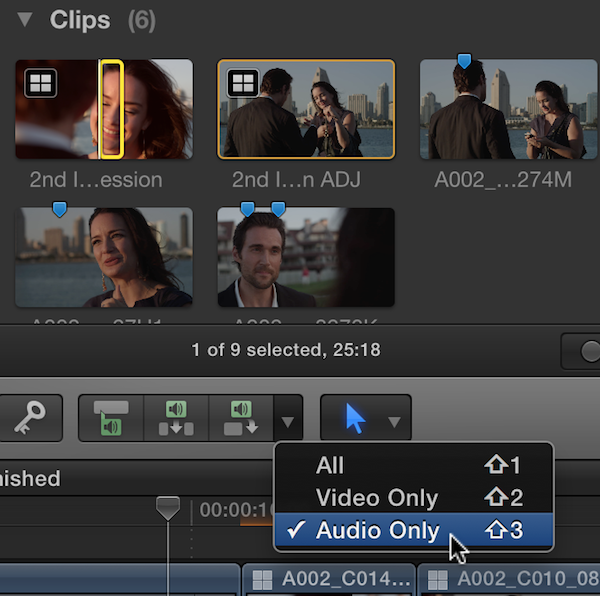This screenshot has width=600, height=596.
Task: Click the blue marker on A002_…274M clip
Action: coord(464,61)
